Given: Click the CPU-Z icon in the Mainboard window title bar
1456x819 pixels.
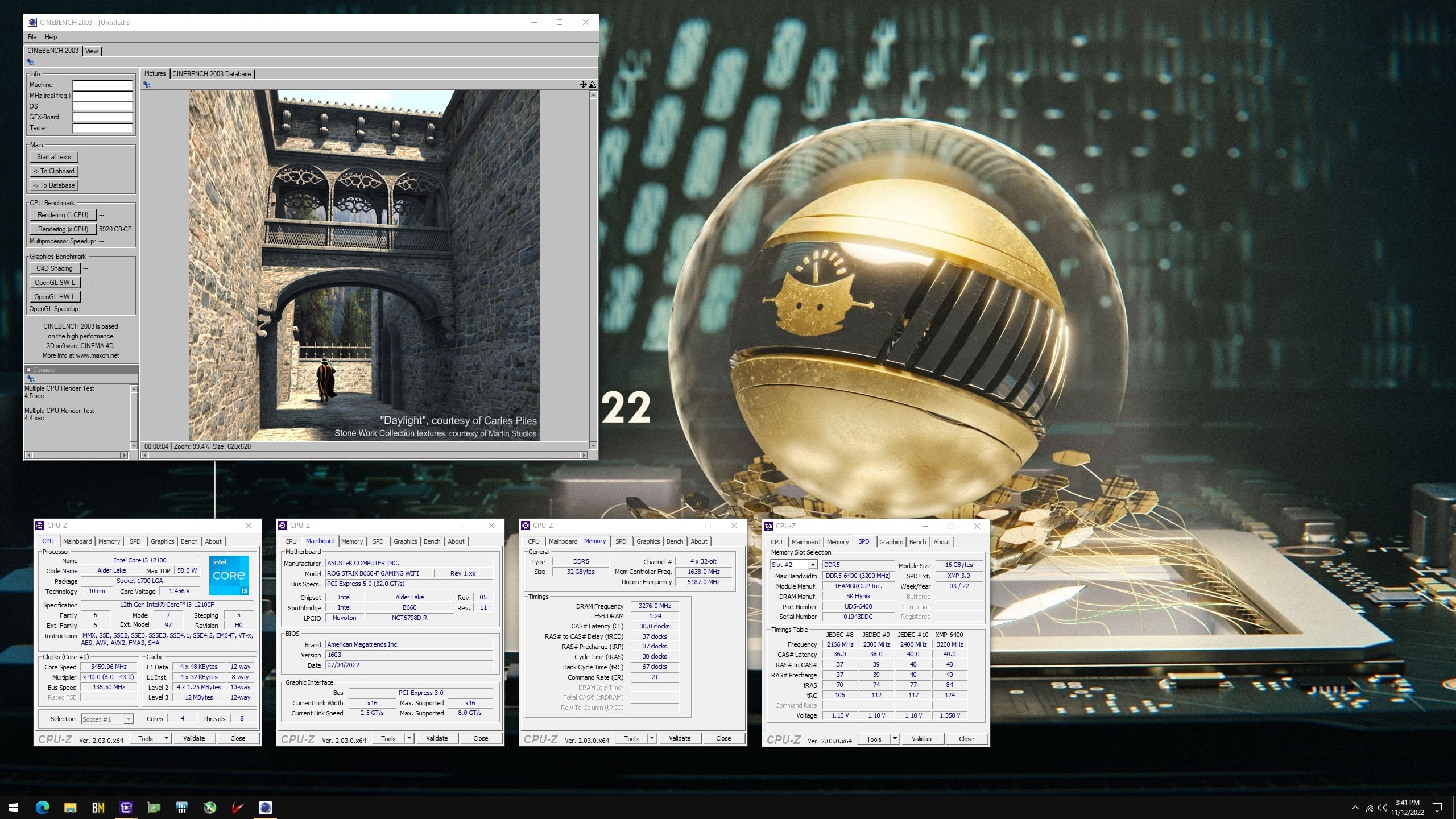Looking at the screenshot, I should pos(283,526).
